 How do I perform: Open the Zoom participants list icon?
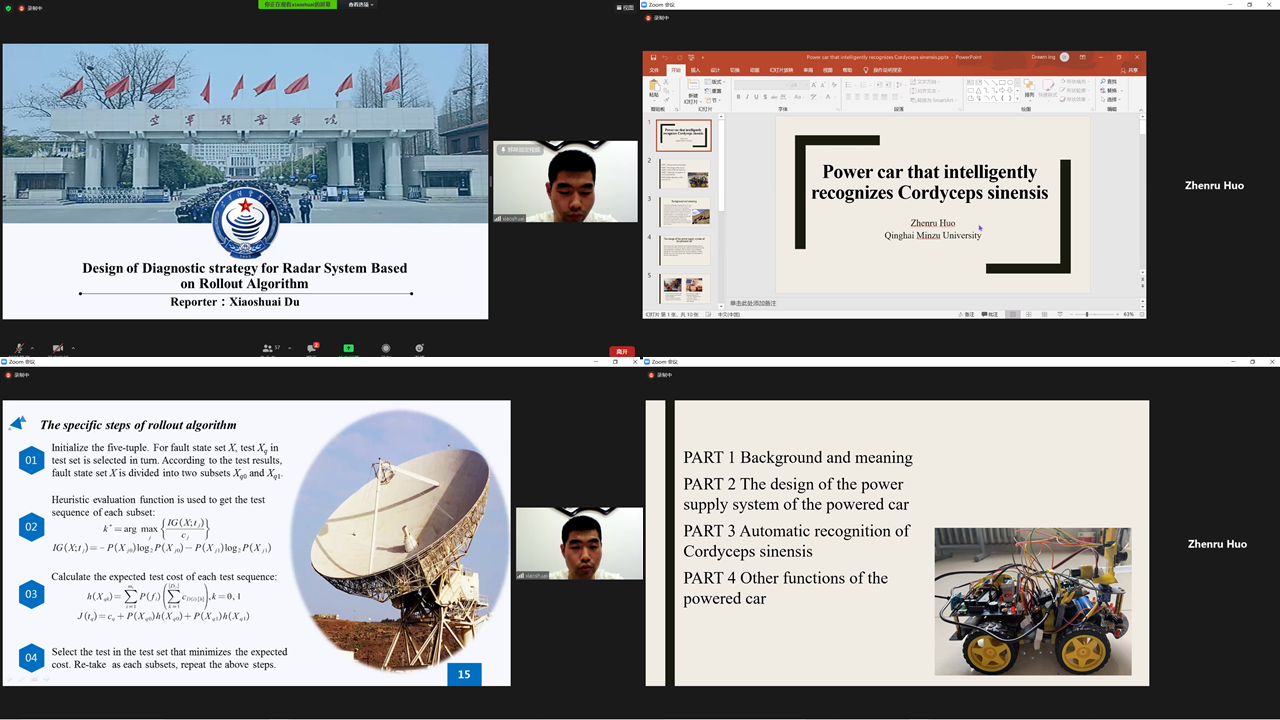[267, 348]
